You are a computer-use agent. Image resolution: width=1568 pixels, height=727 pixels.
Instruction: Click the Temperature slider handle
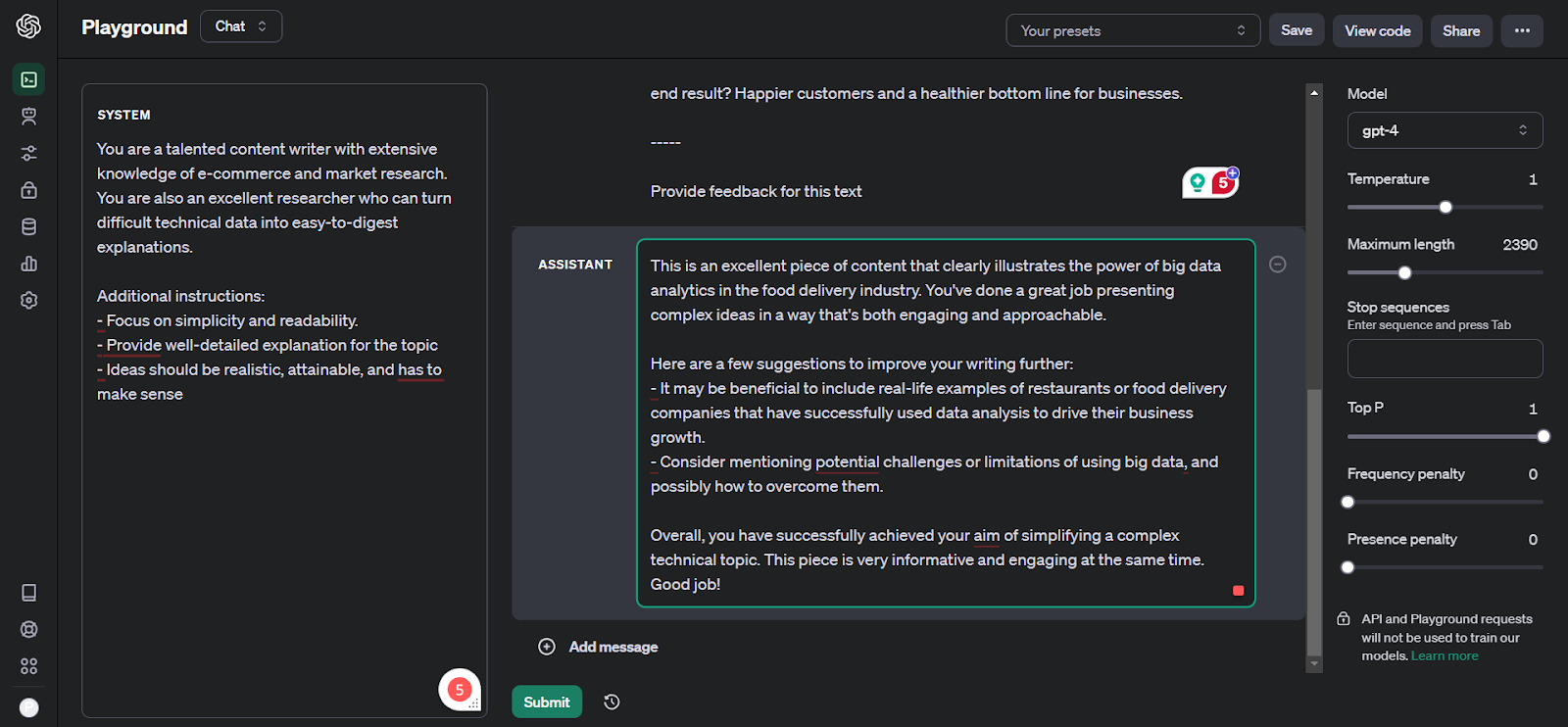[x=1445, y=207]
